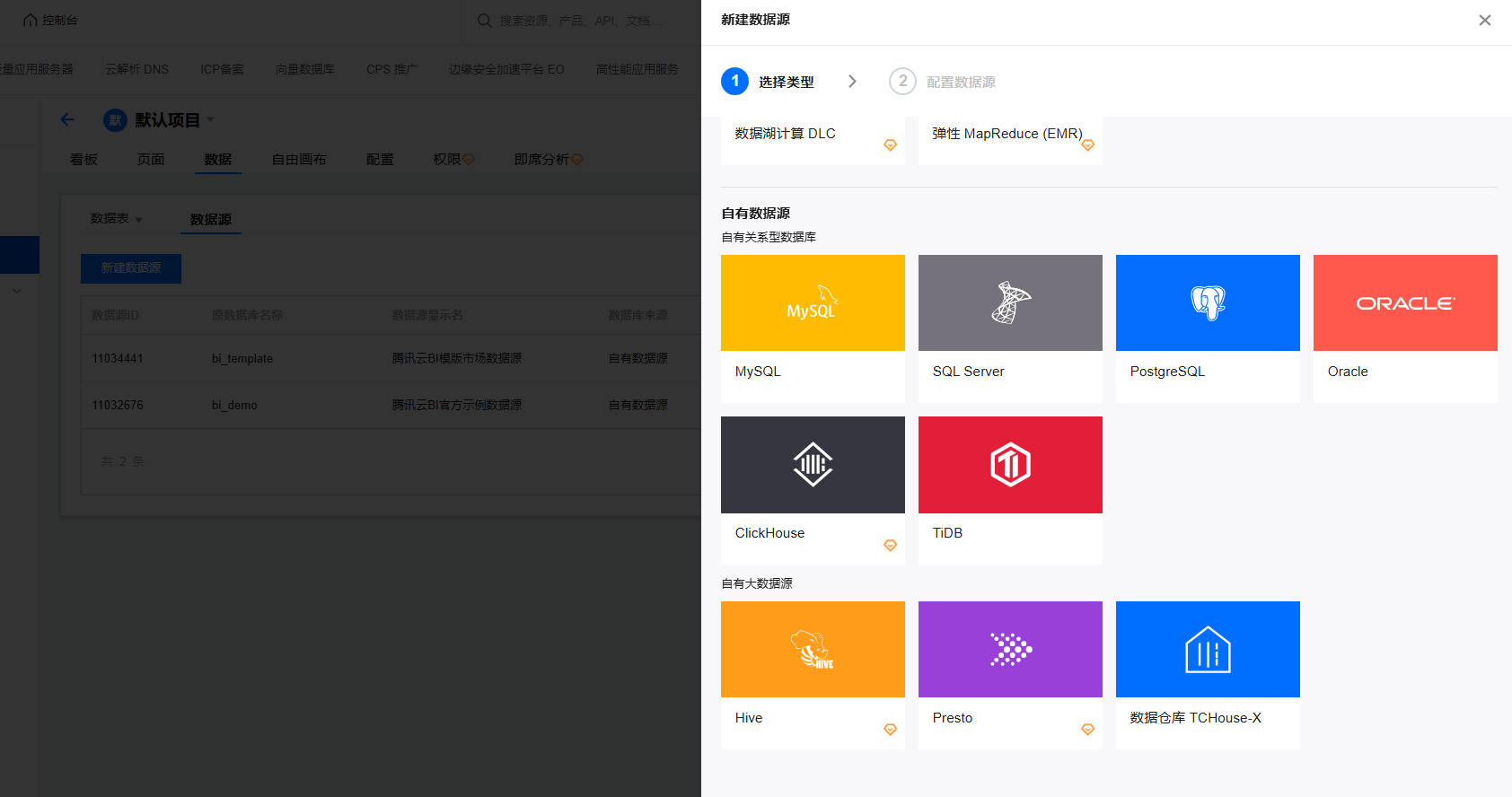Click the search magnifier icon
This screenshot has width=1512, height=797.
[x=484, y=20]
